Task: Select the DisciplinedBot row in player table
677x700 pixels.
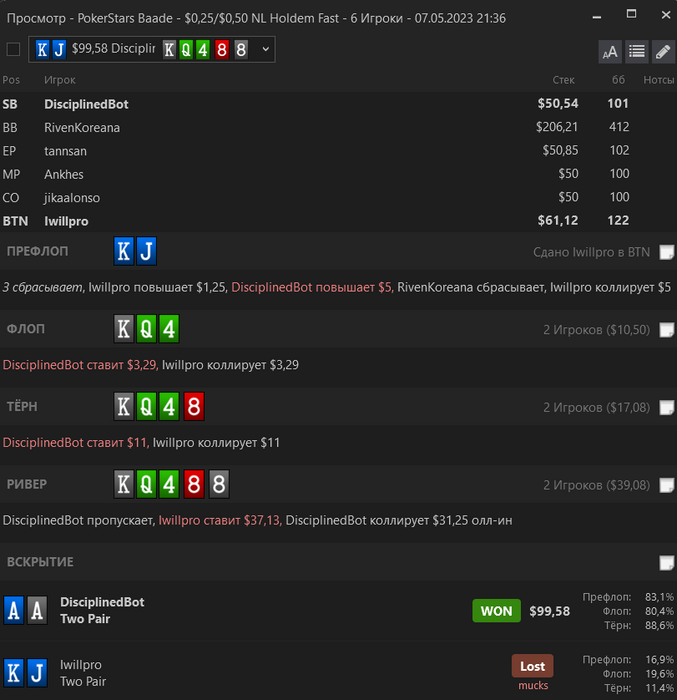Action: (338, 104)
